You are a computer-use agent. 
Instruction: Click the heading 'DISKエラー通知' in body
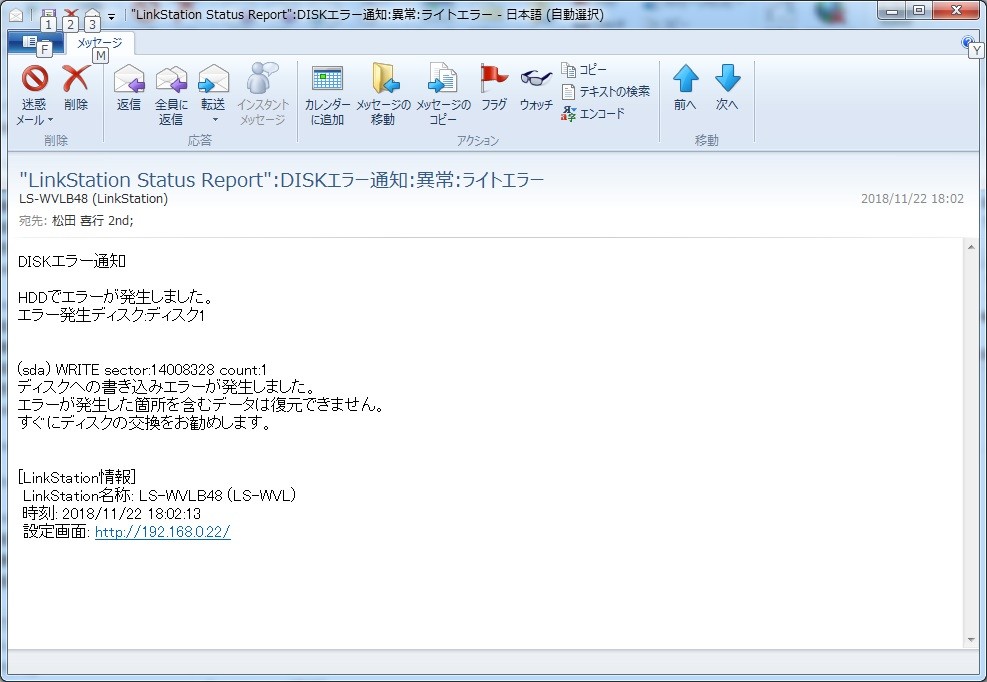(72, 261)
